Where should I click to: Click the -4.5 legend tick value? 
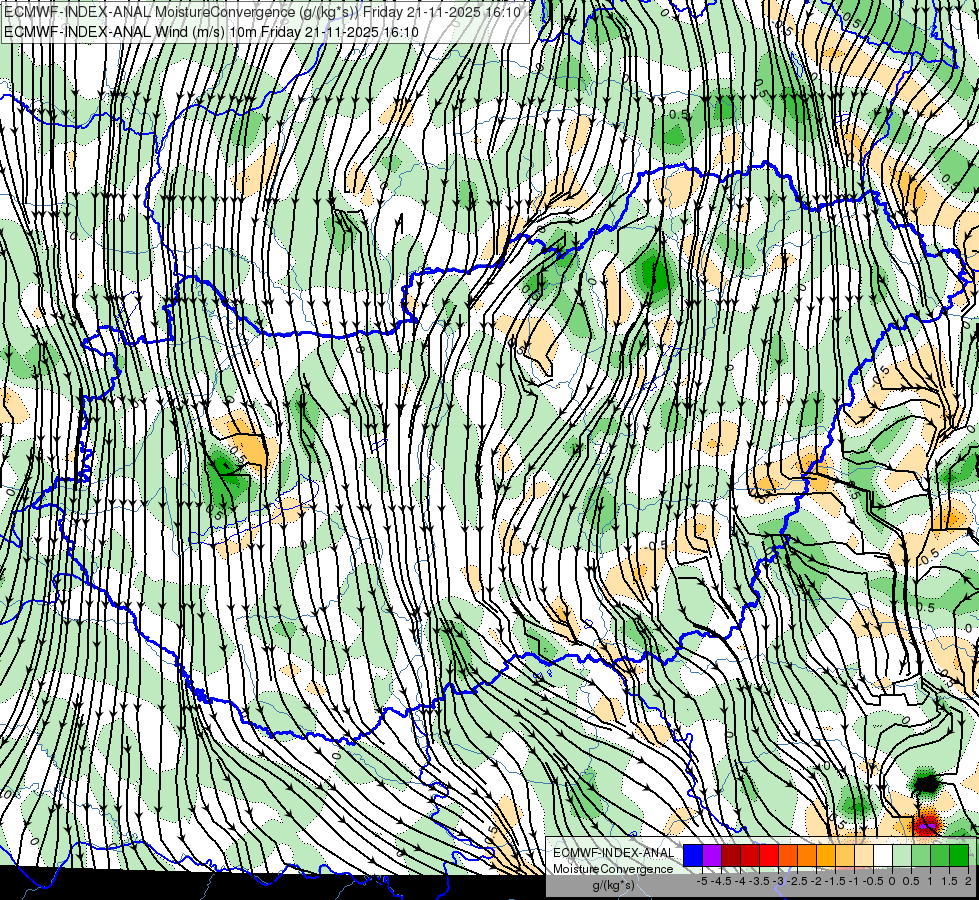coord(721,881)
